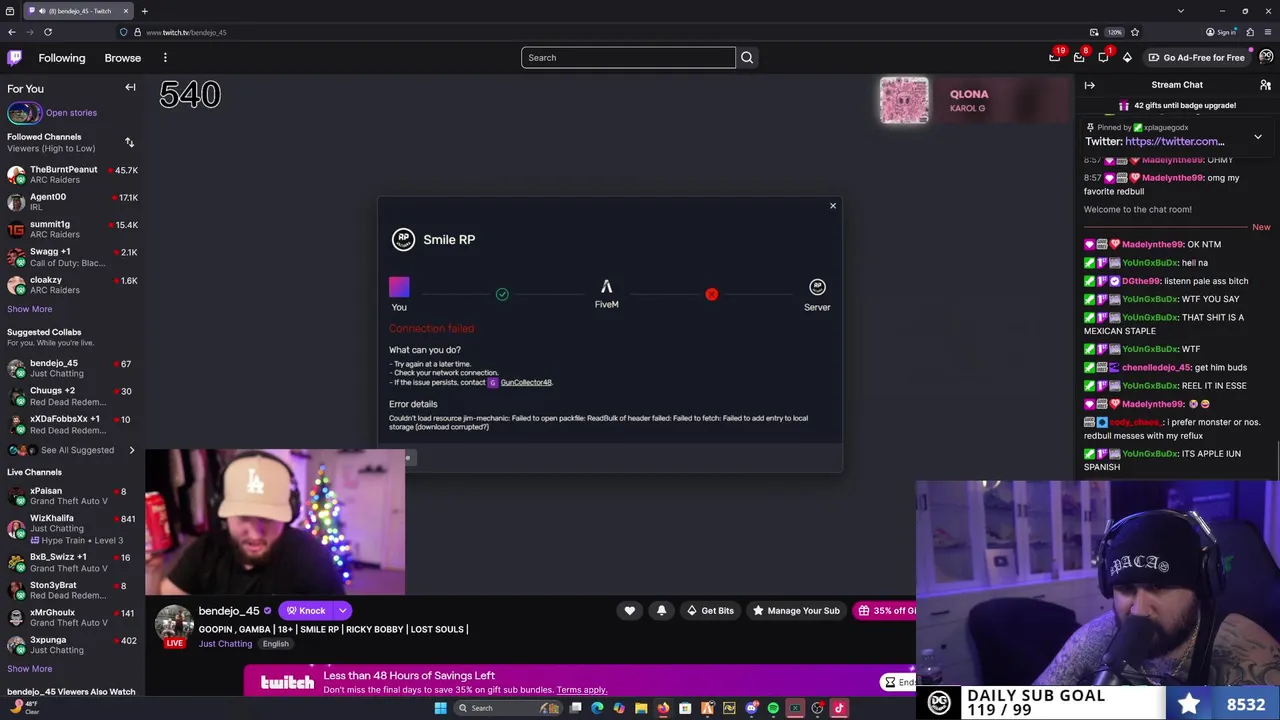The image size is (1280, 720).
Task: Open TheBurntPeanut channel
Action: [72, 175]
